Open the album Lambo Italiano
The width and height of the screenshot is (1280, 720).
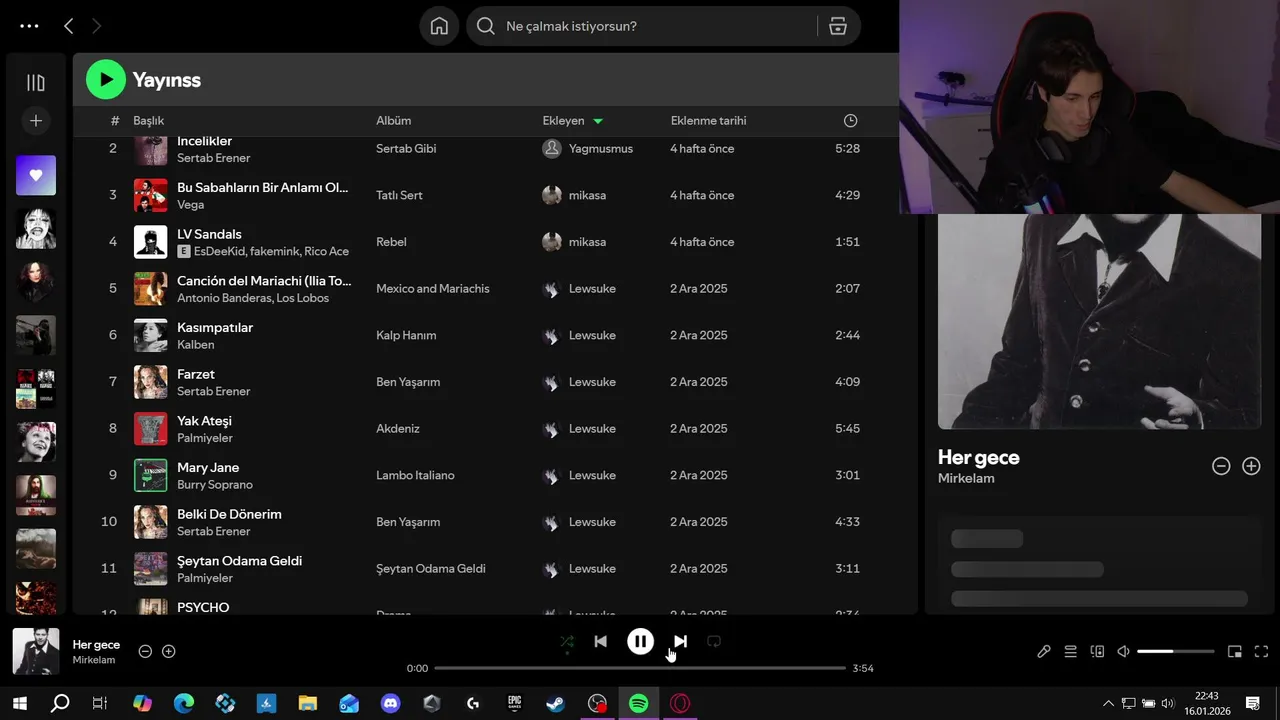point(415,475)
